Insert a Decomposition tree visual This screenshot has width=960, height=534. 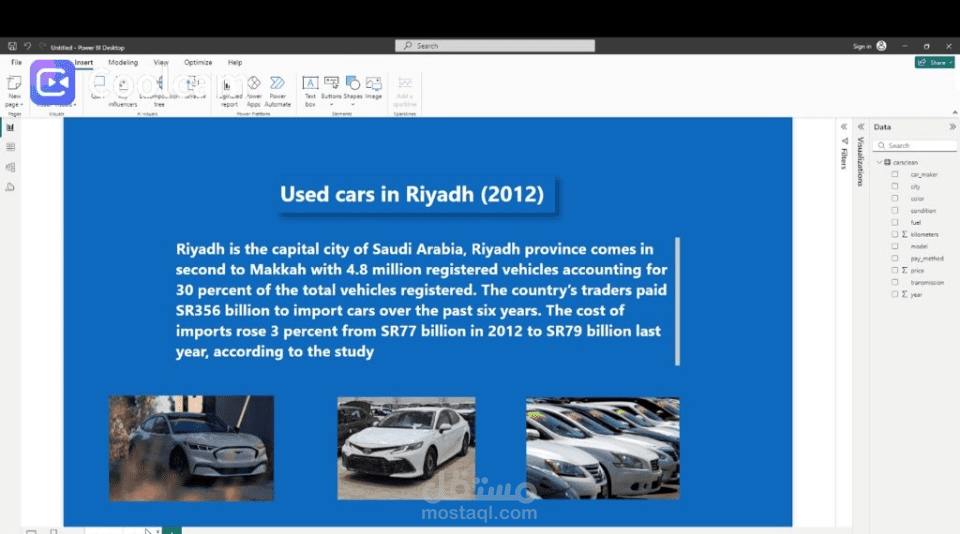pyautogui.click(x=159, y=91)
